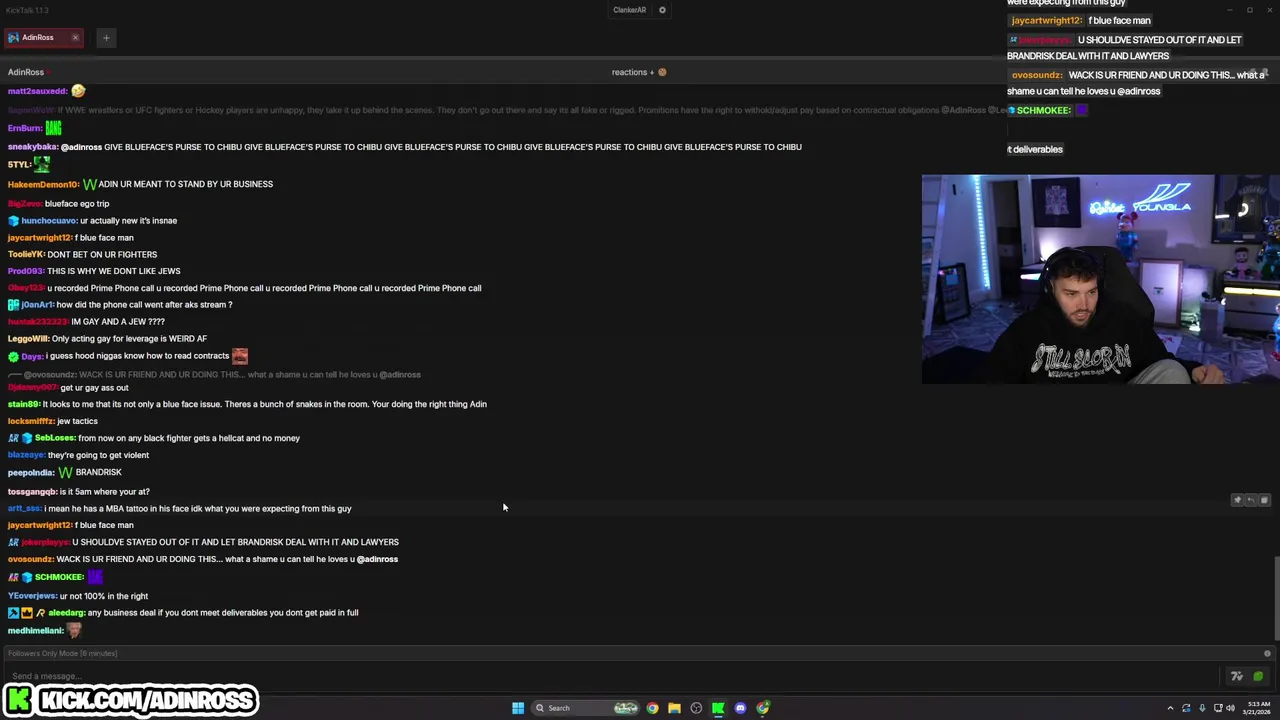This screenshot has height=720, width=1280.
Task: Open the ClankerAR account button
Action: 629,10
